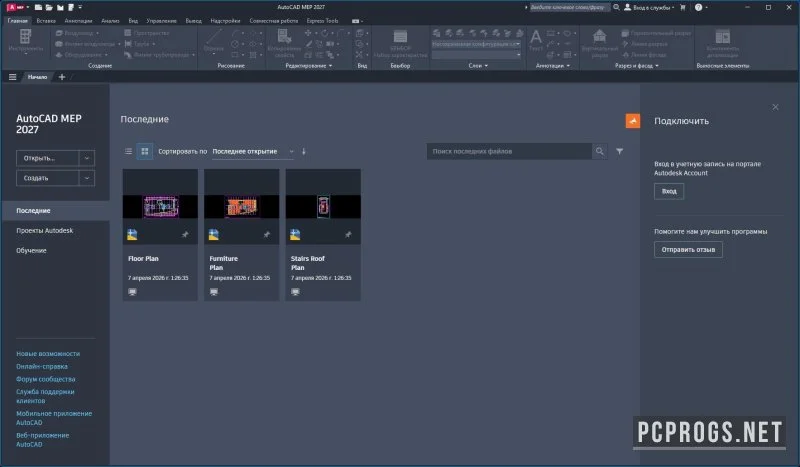The width and height of the screenshot is (800, 467).
Task: Click the Save icon in quick access toolbar
Action: [x=60, y=7]
